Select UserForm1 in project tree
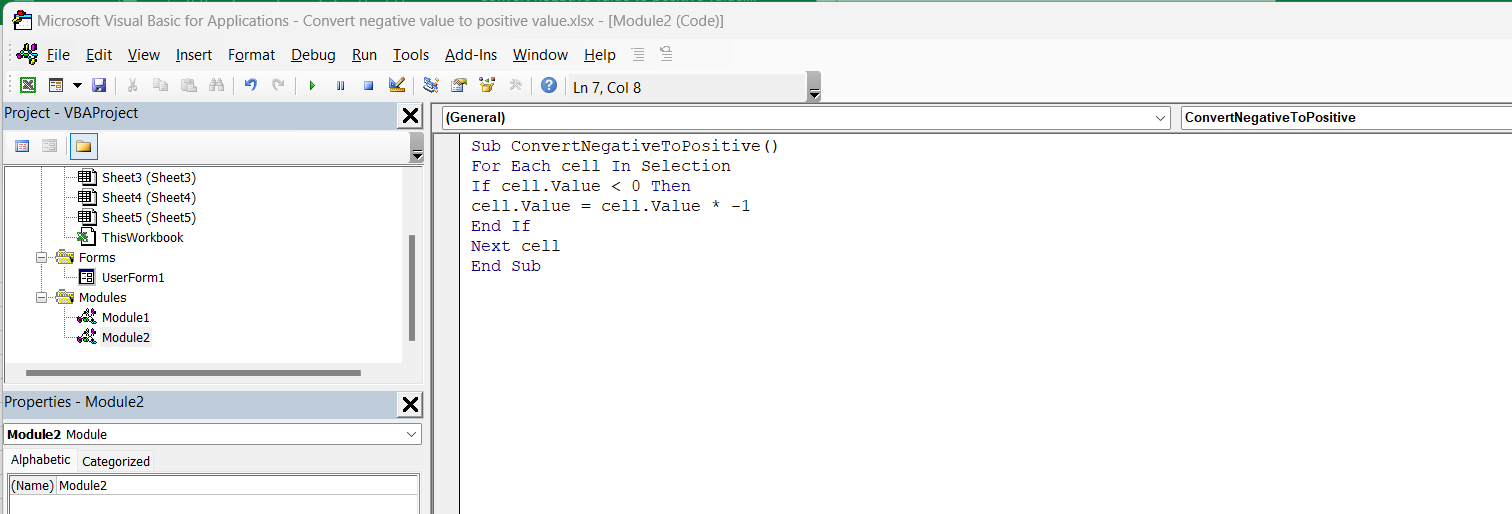The width and height of the screenshot is (1512, 514). 132,277
